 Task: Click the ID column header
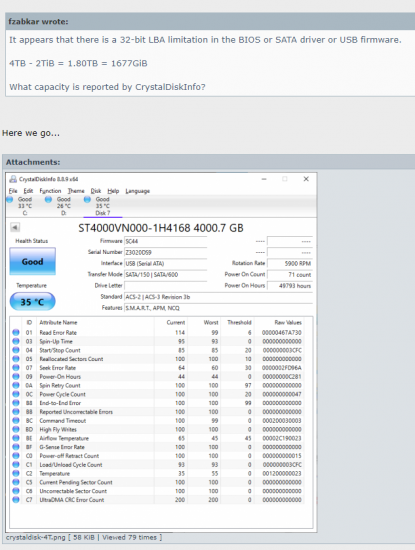[29, 322]
